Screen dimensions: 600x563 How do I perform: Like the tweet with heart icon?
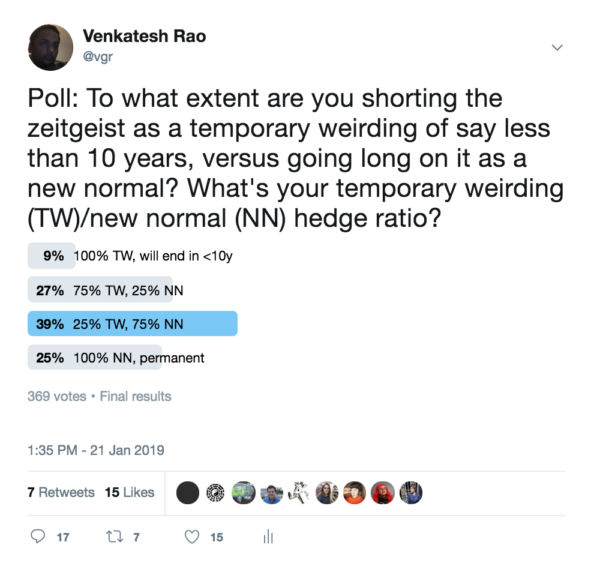tap(192, 537)
